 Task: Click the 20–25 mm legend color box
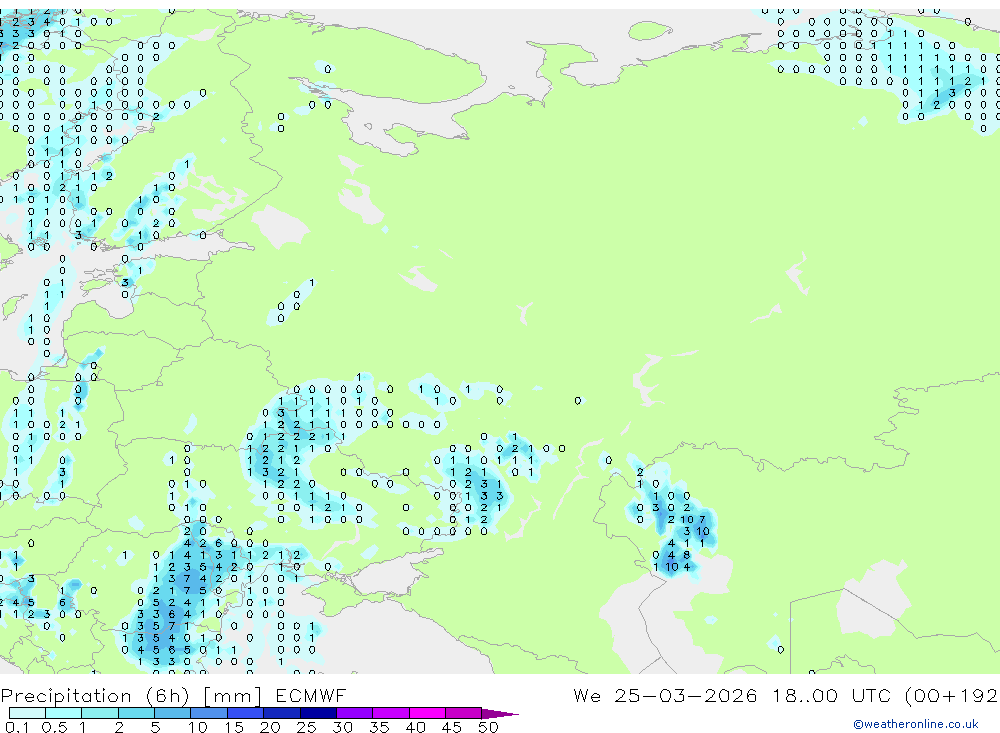282,713
